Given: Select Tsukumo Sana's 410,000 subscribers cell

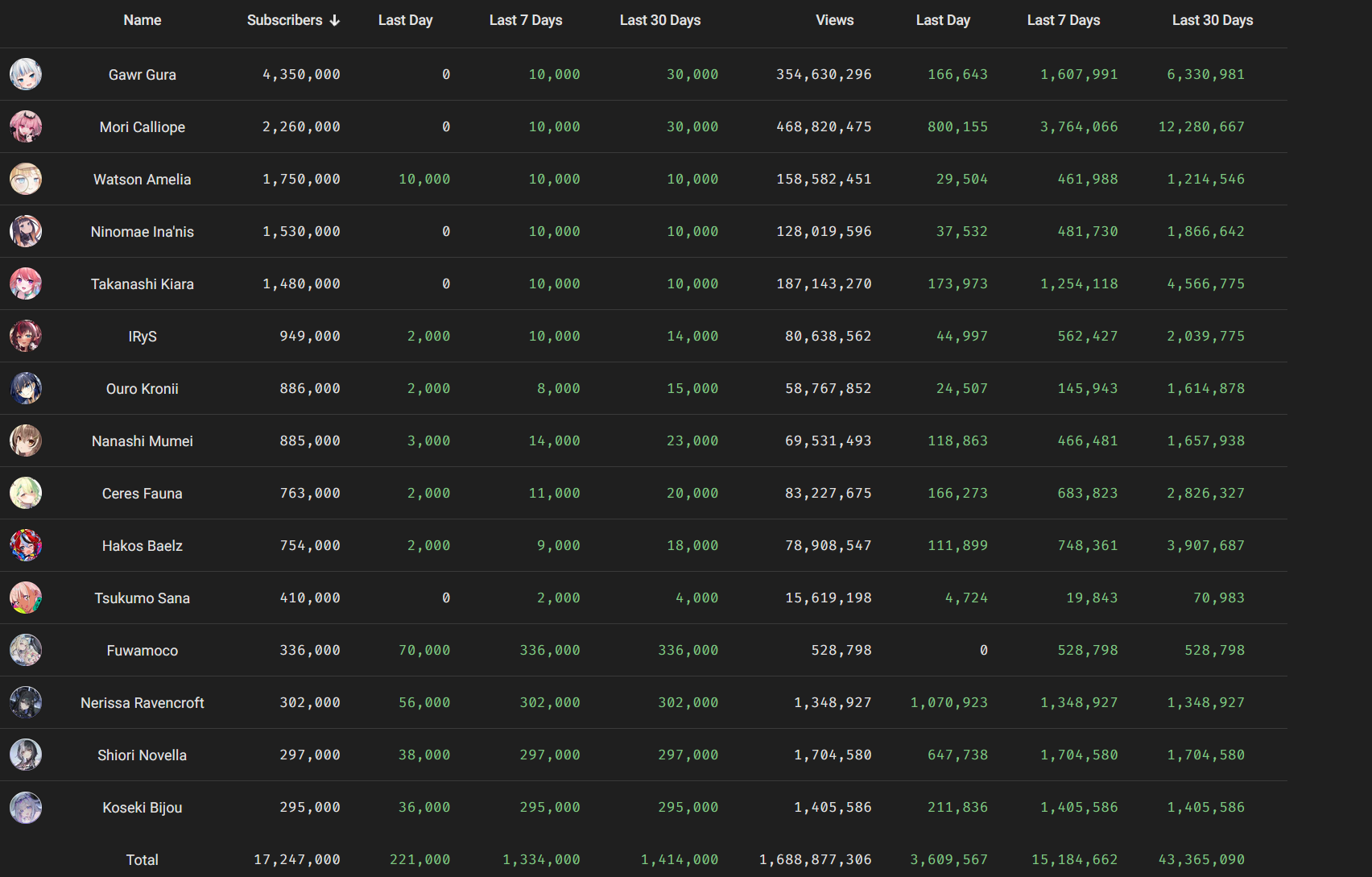Looking at the screenshot, I should coord(310,598).
